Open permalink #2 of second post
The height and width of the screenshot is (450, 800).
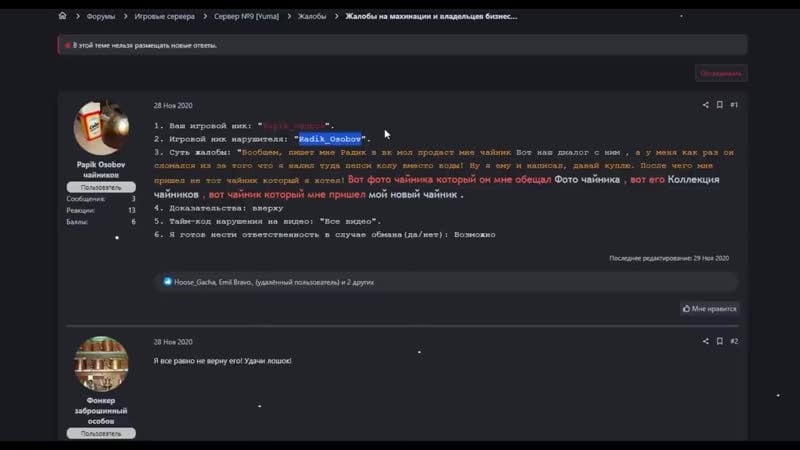[734, 341]
